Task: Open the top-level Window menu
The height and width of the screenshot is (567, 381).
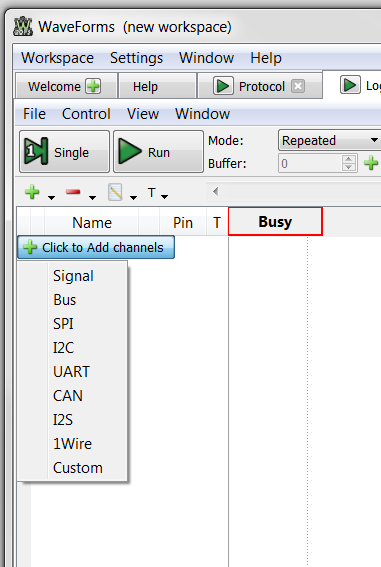Action: coord(206,58)
